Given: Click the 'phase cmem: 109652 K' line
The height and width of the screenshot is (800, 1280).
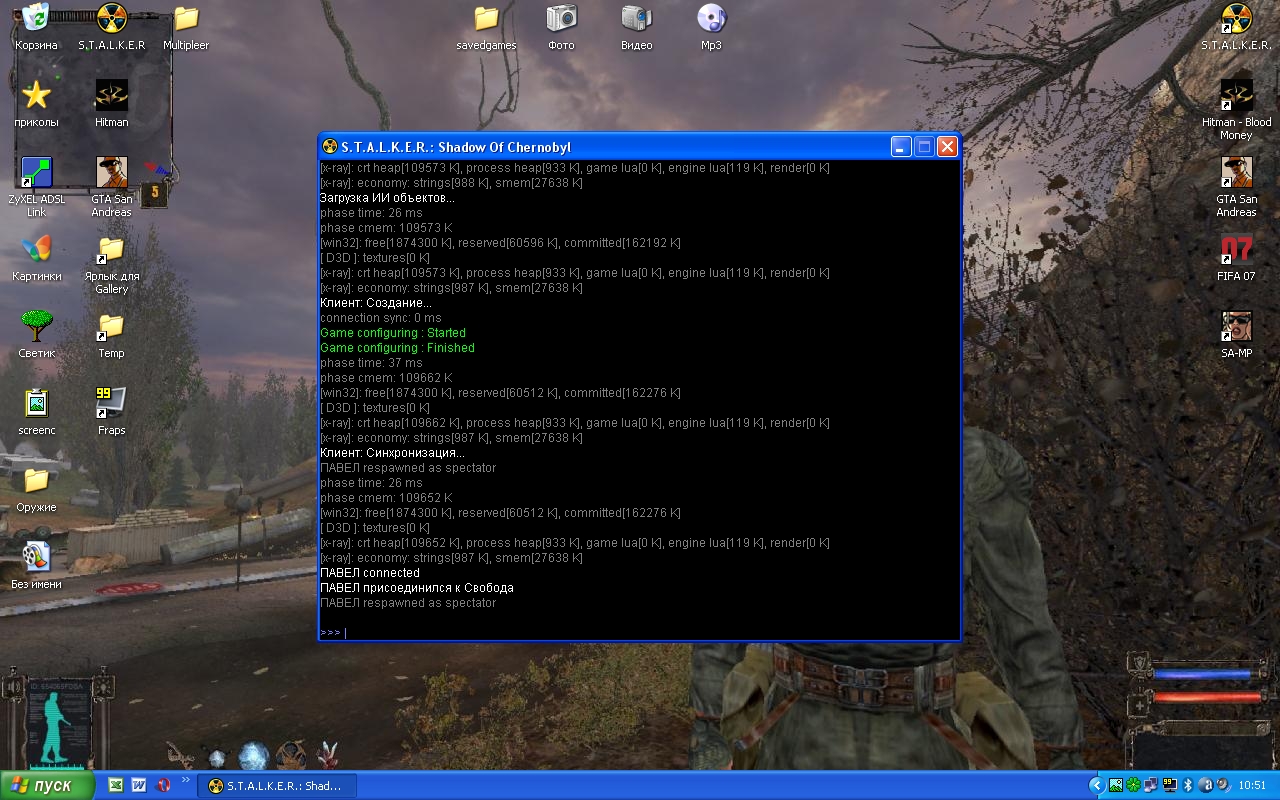Looking at the screenshot, I should 386,498.
